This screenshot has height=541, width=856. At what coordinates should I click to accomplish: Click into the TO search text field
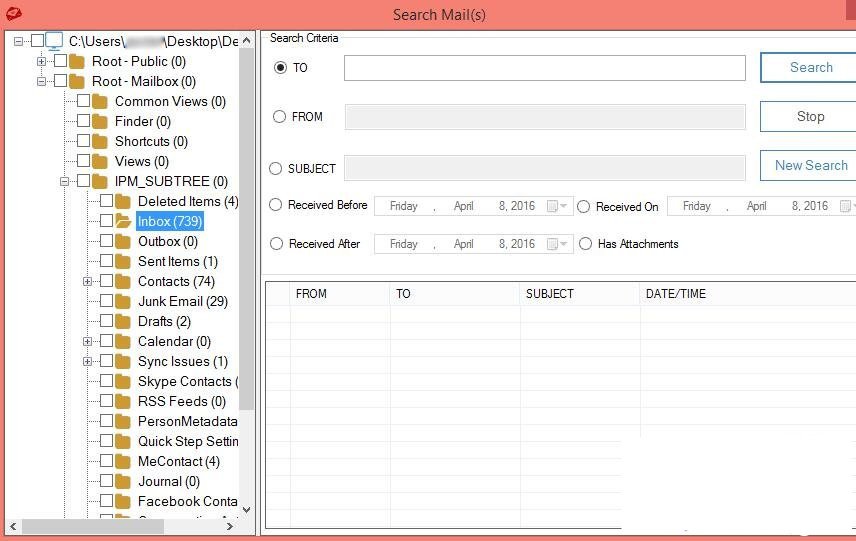(544, 68)
